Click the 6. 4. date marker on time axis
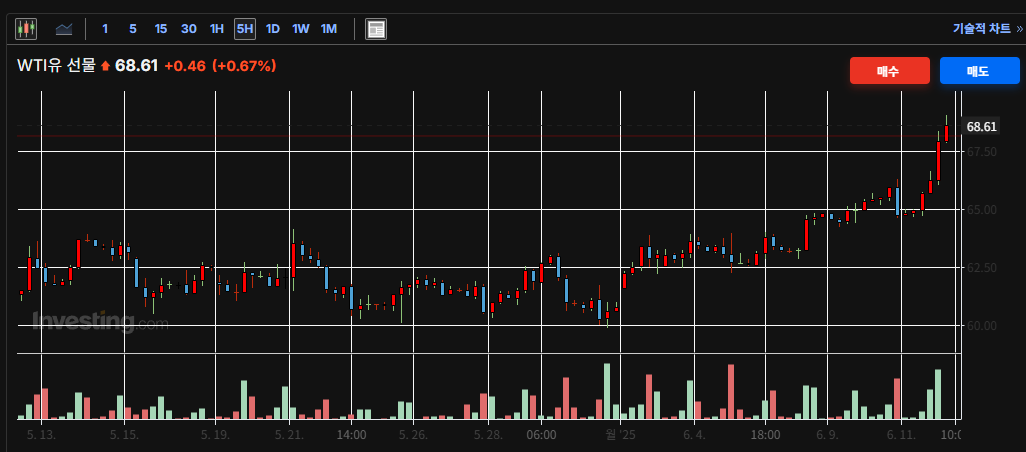 click(694, 436)
